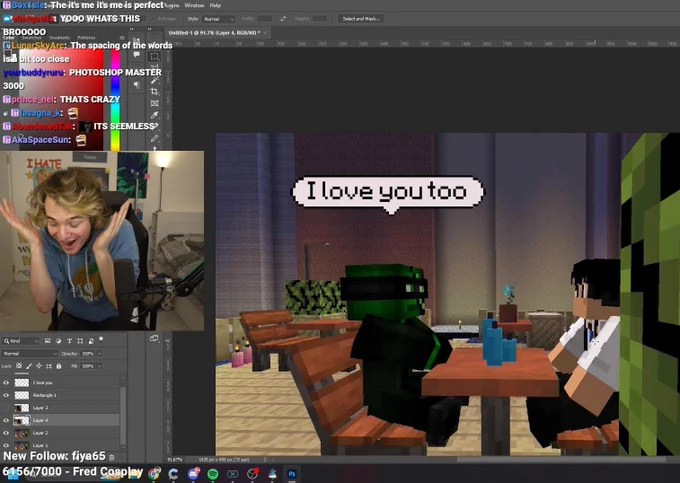Open Google Chrome from the taskbar
This screenshot has width=680, height=483.
154,474
